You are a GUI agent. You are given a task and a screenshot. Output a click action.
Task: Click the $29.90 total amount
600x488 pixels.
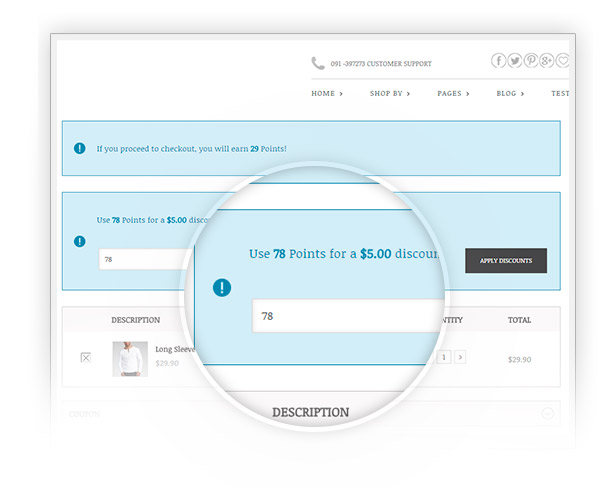point(519,359)
